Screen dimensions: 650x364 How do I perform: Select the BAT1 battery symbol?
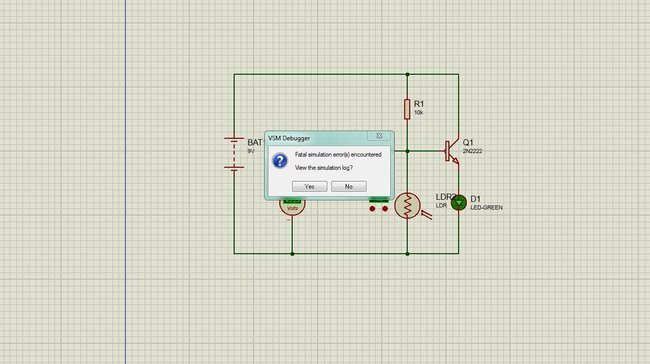234,154
